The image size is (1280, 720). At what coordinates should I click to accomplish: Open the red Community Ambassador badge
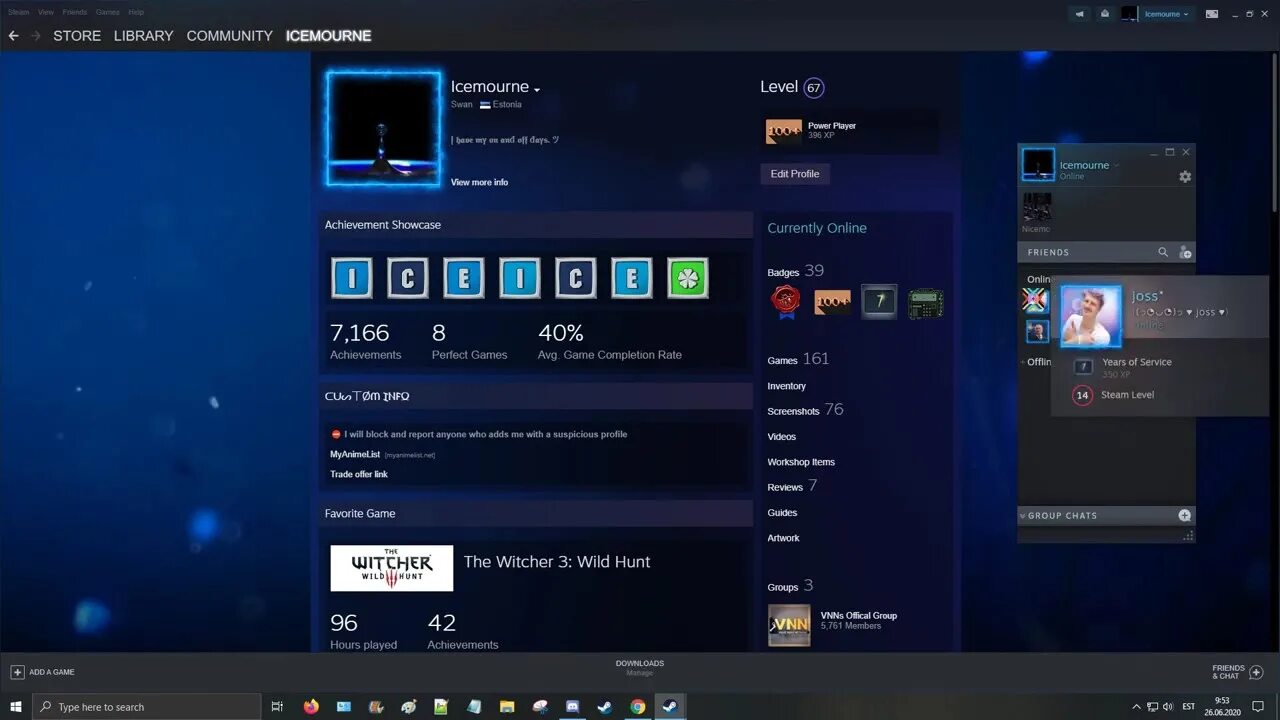[x=786, y=302]
